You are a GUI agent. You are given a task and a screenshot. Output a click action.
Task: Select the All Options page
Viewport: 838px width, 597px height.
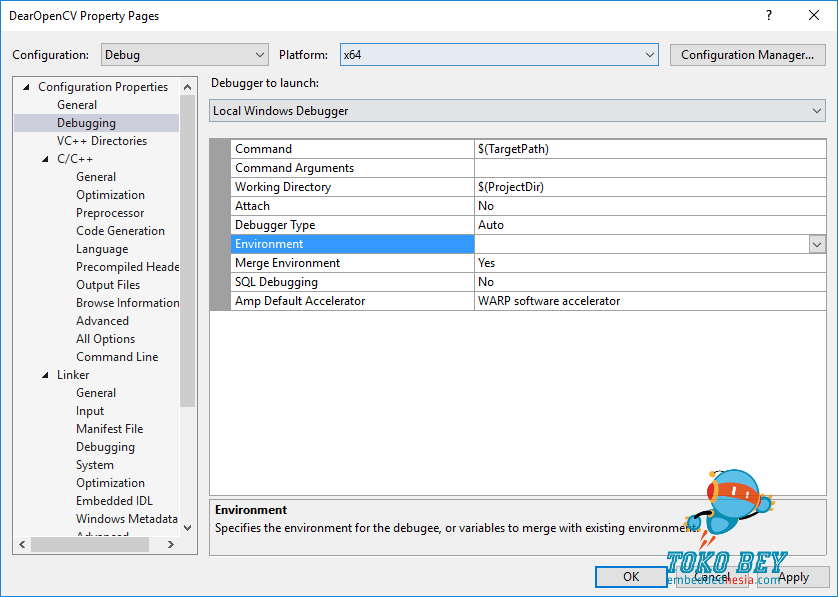[x=105, y=339]
